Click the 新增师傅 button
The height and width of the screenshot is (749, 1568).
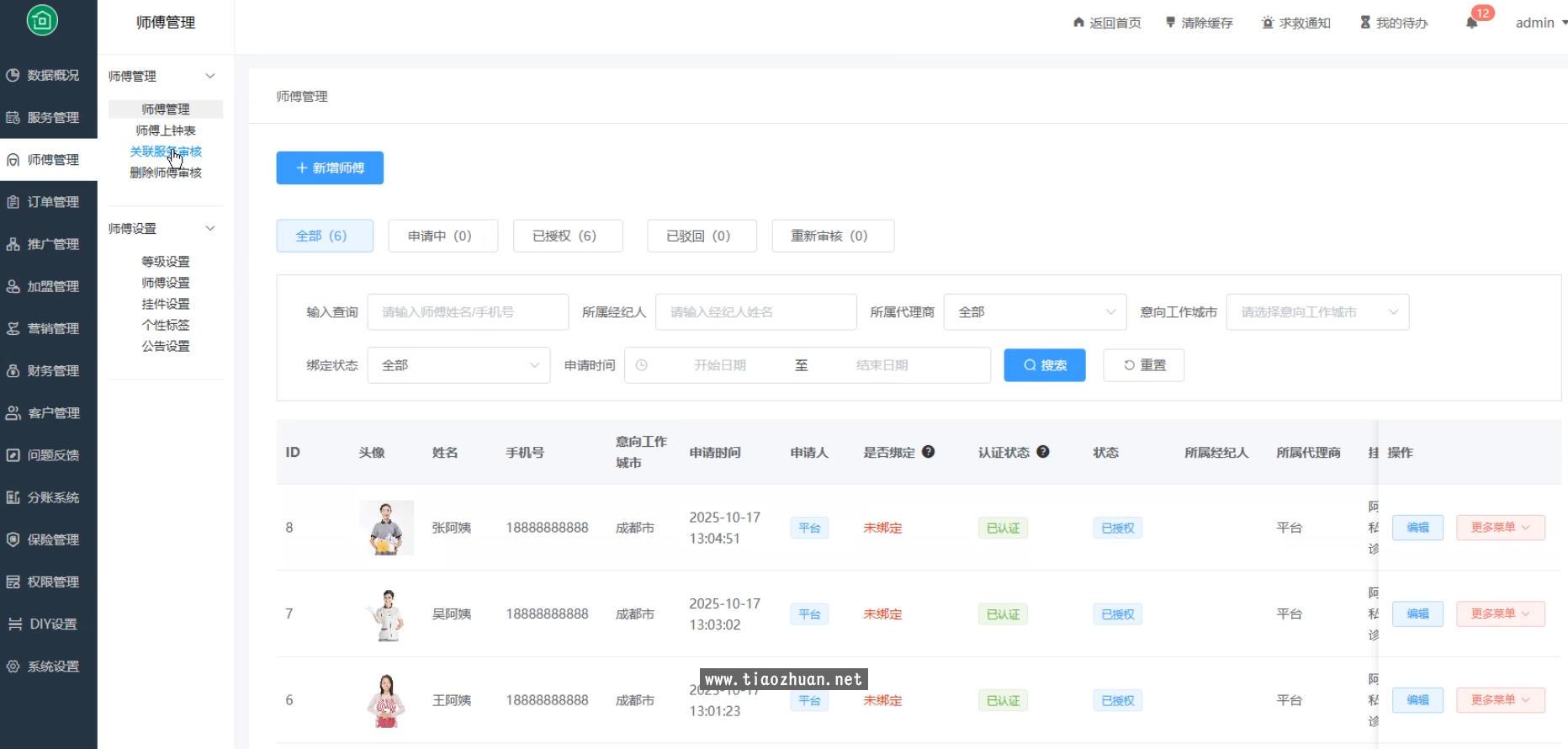point(330,168)
